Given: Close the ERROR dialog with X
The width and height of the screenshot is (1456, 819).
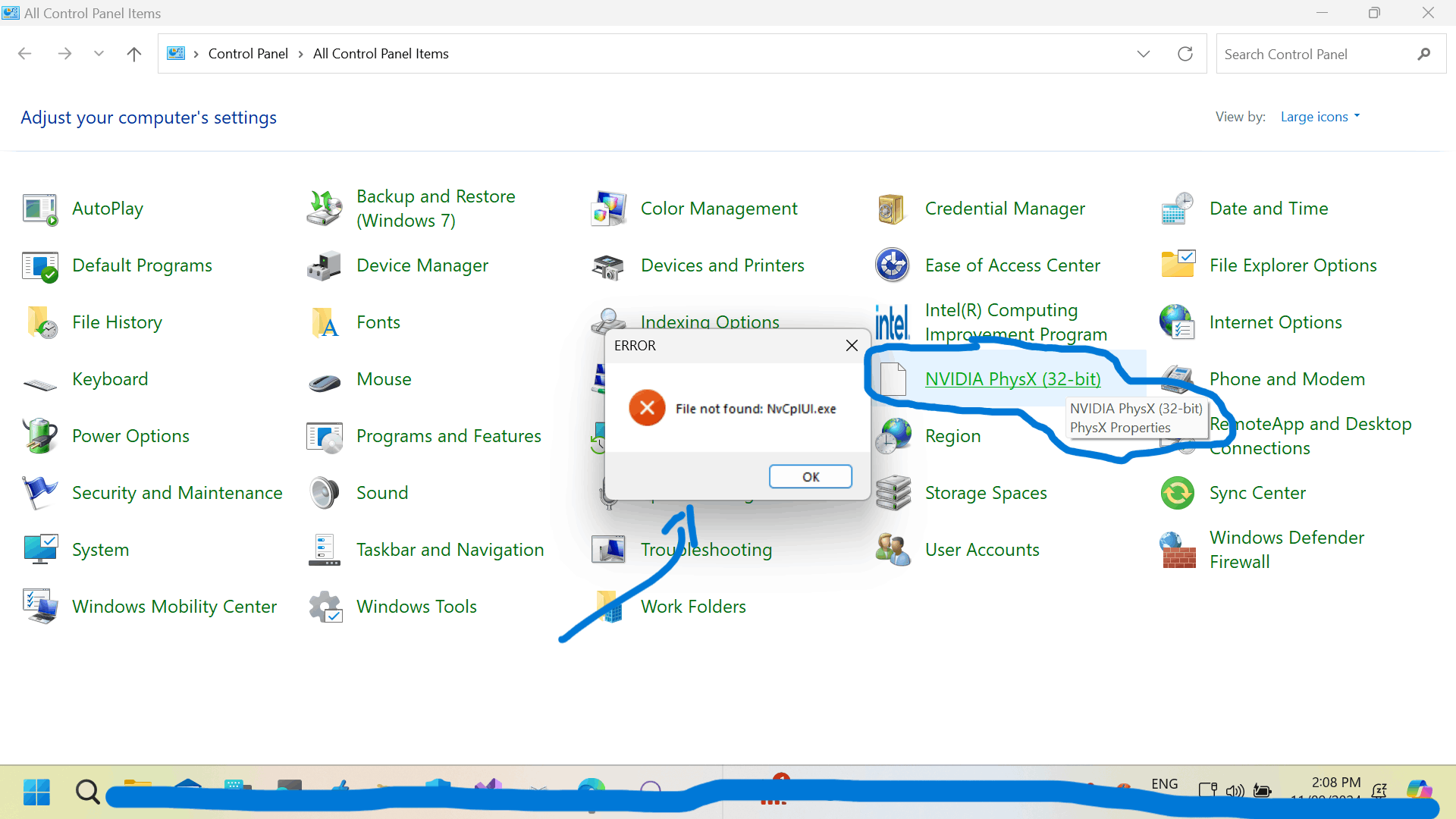Looking at the screenshot, I should click(852, 346).
